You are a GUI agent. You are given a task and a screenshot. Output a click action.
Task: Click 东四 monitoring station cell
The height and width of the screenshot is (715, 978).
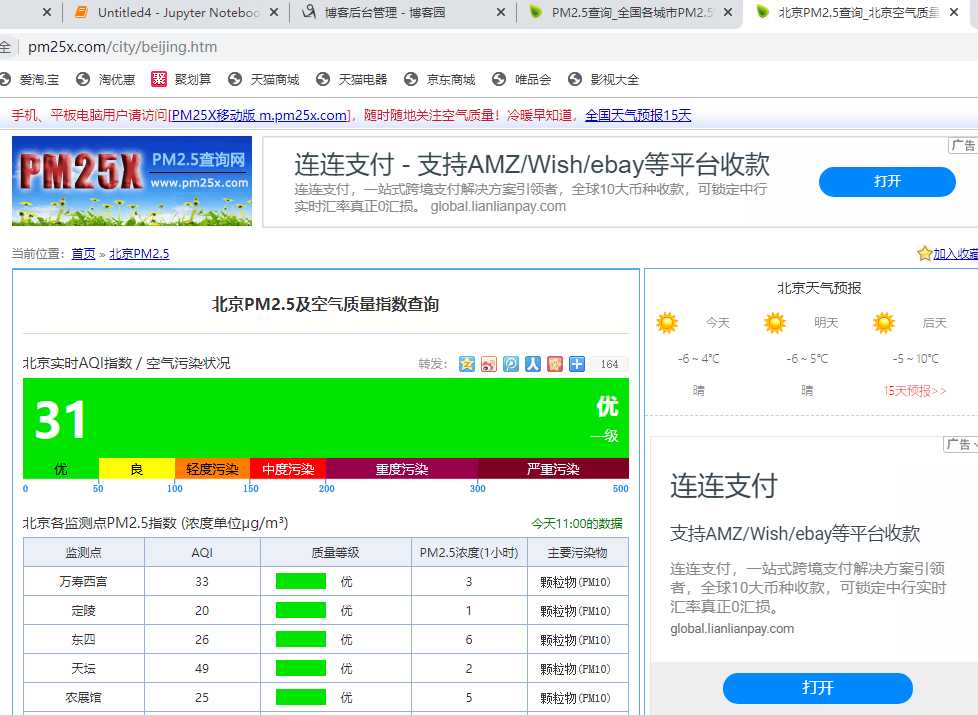pyautogui.click(x=84, y=640)
